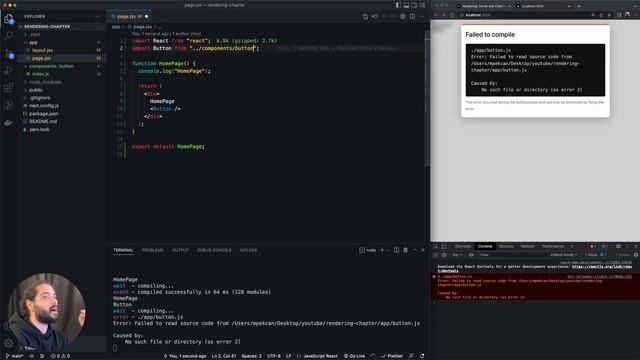The image size is (640, 360).
Task: Open package.json in the explorer
Action: [x=43, y=113]
